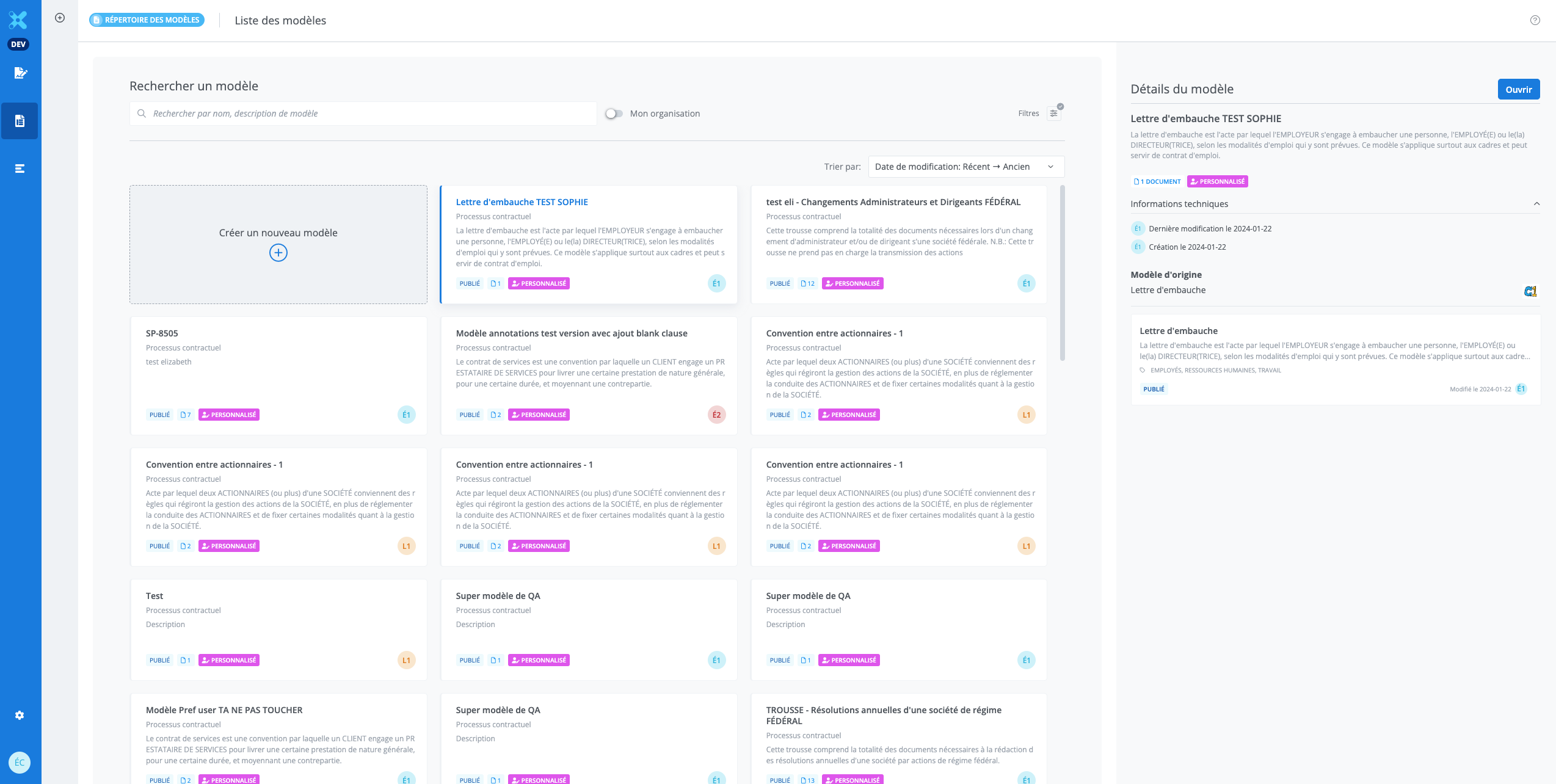Open the SP-8505 model card
This screenshot has width=1556, height=784.
click(278, 375)
